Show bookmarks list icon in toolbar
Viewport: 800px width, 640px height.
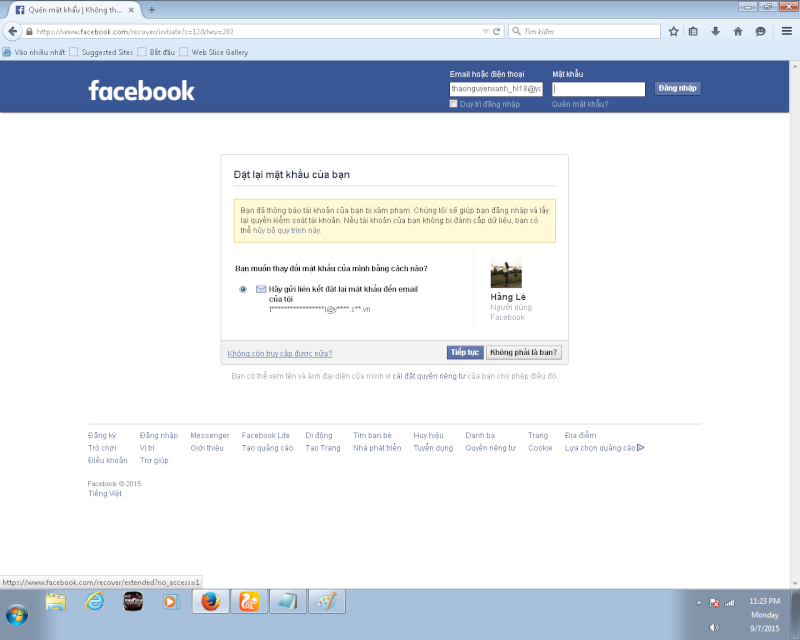pyautogui.click(x=693, y=32)
